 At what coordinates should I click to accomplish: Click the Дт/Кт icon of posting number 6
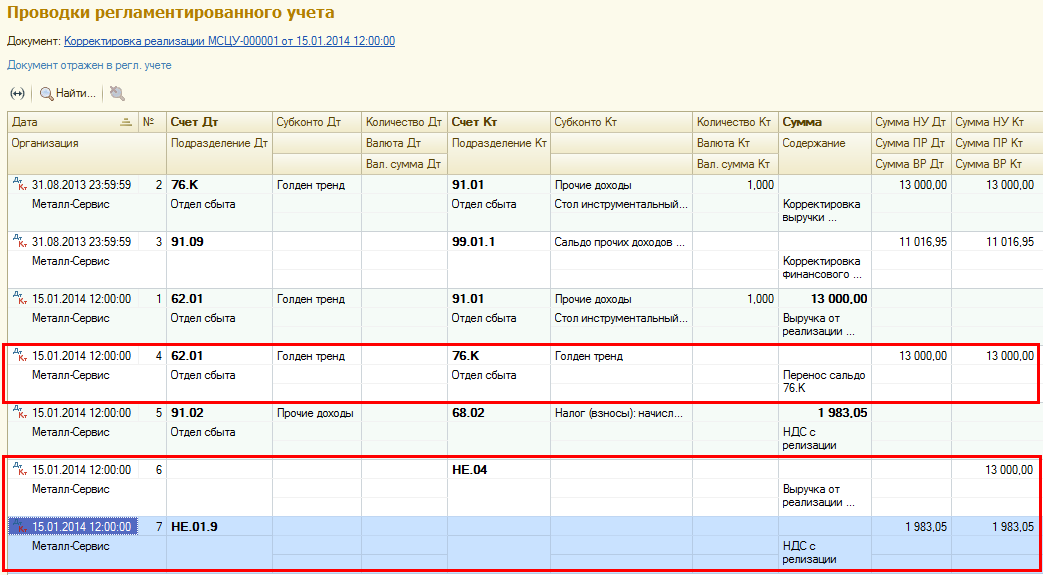tap(19, 471)
